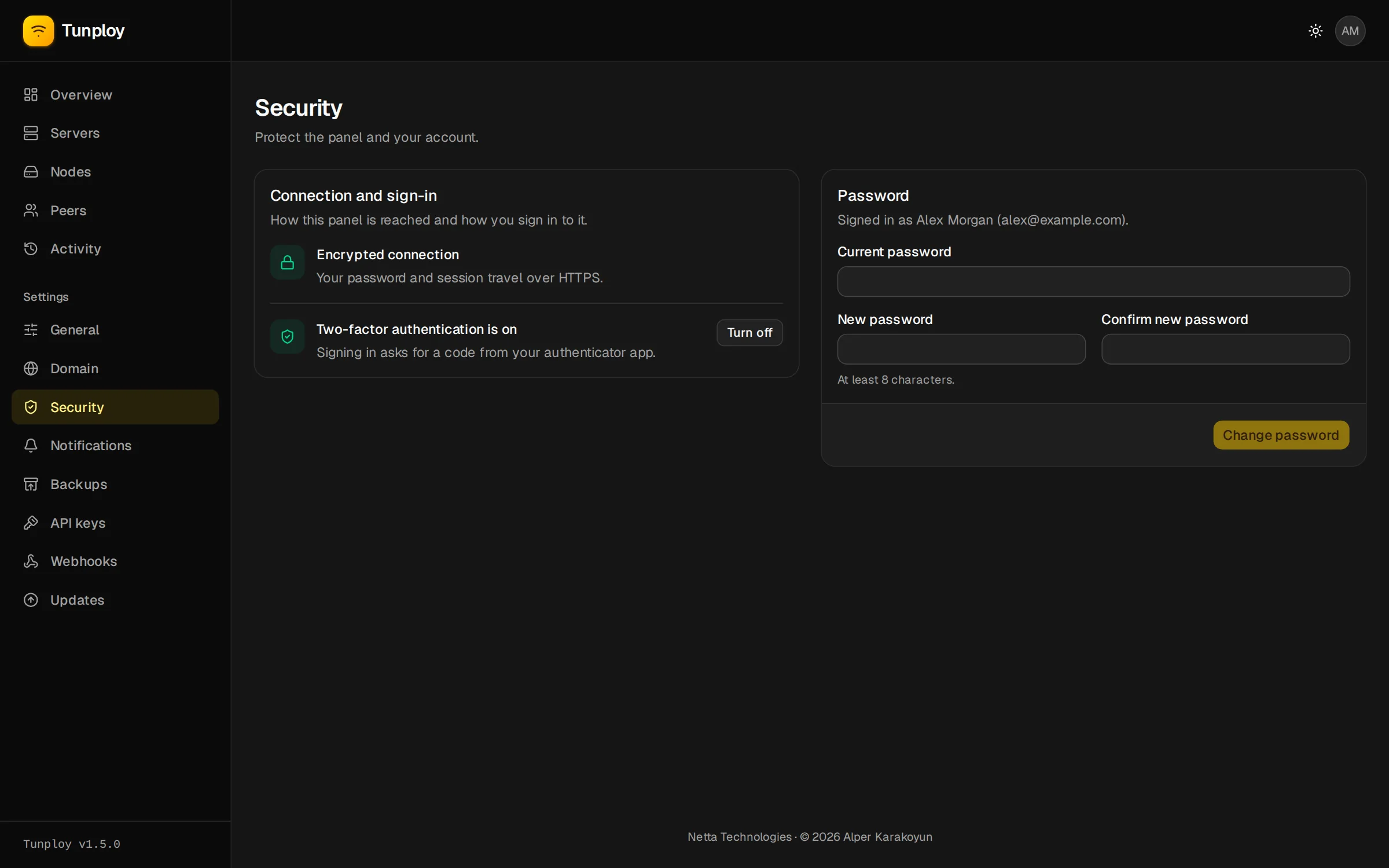Click the General sliders icon
This screenshot has width=1389, height=868.
tap(31, 330)
